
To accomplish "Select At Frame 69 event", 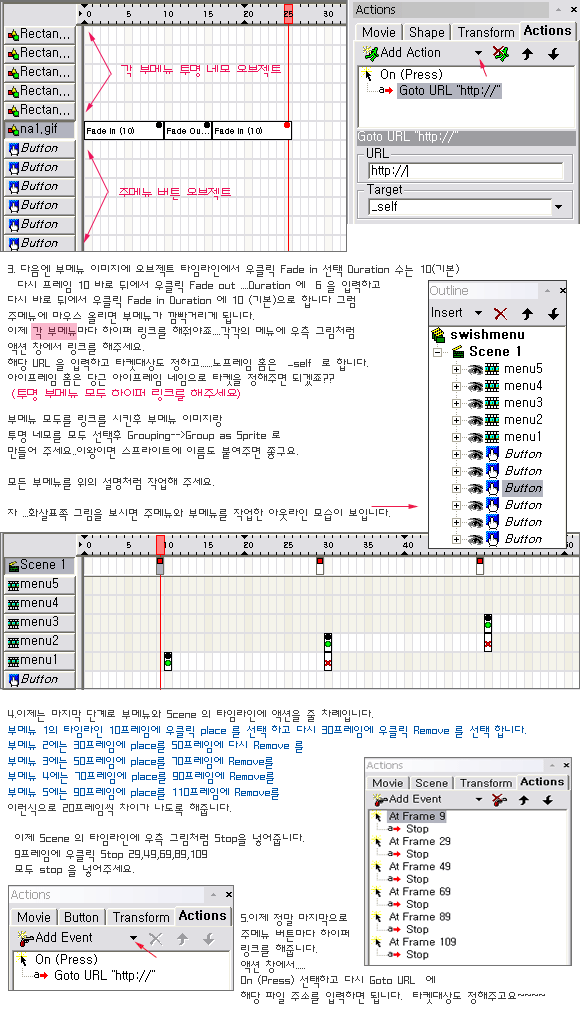I will (x=420, y=891).
